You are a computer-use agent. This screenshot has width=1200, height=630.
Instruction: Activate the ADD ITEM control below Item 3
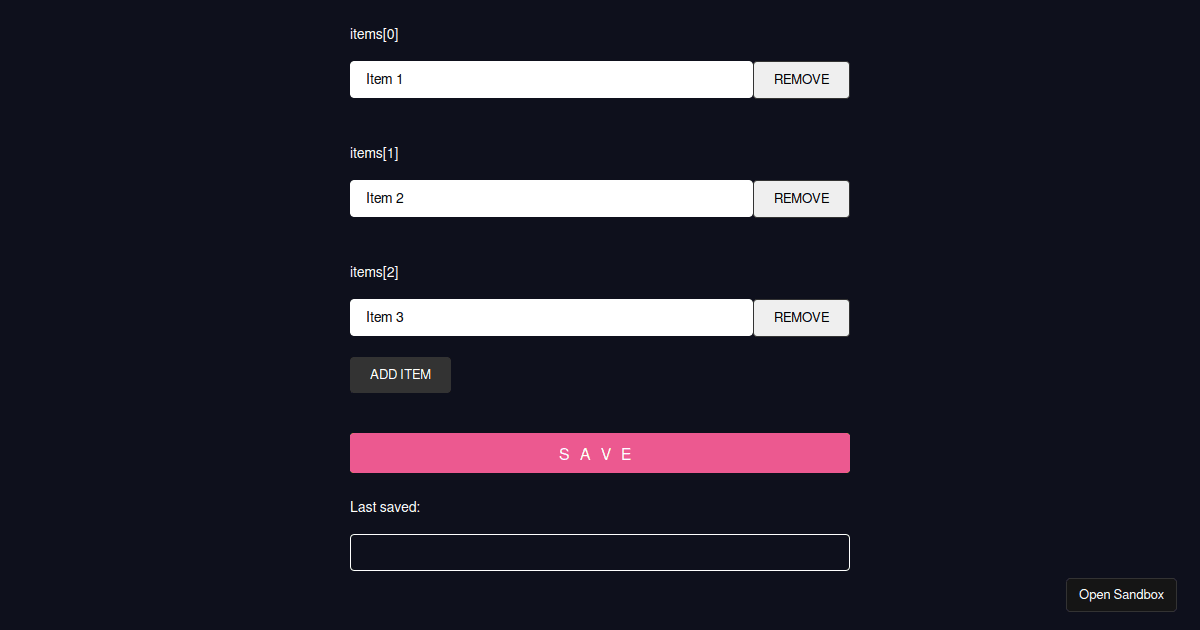400,374
